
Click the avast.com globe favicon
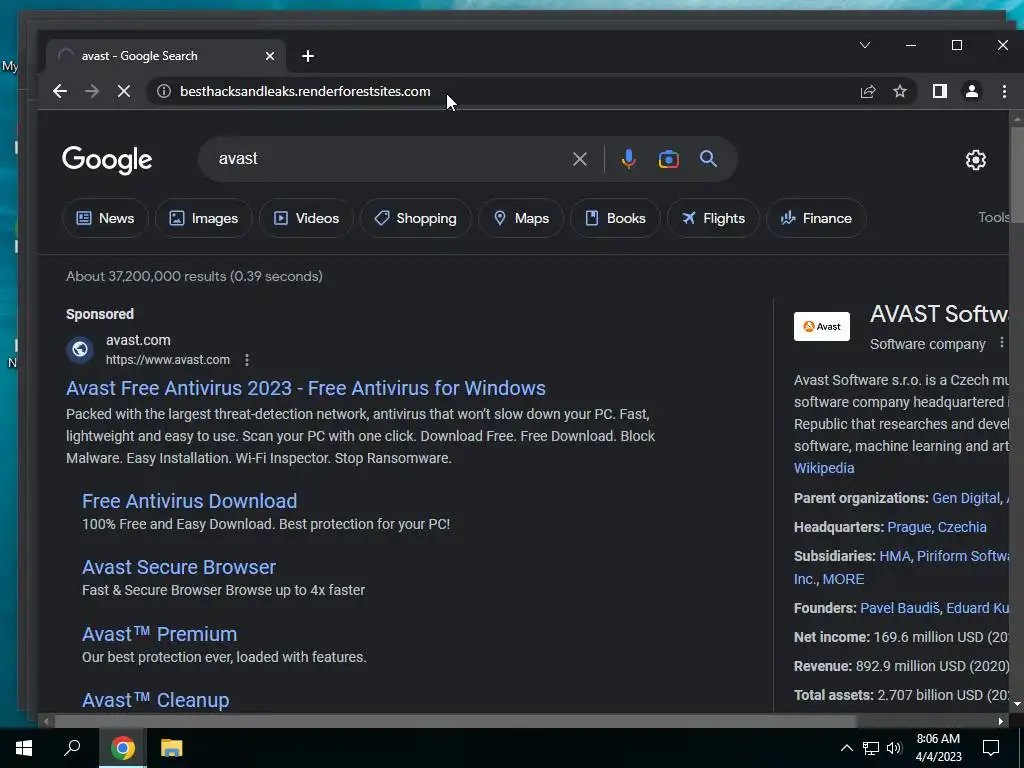pos(80,349)
